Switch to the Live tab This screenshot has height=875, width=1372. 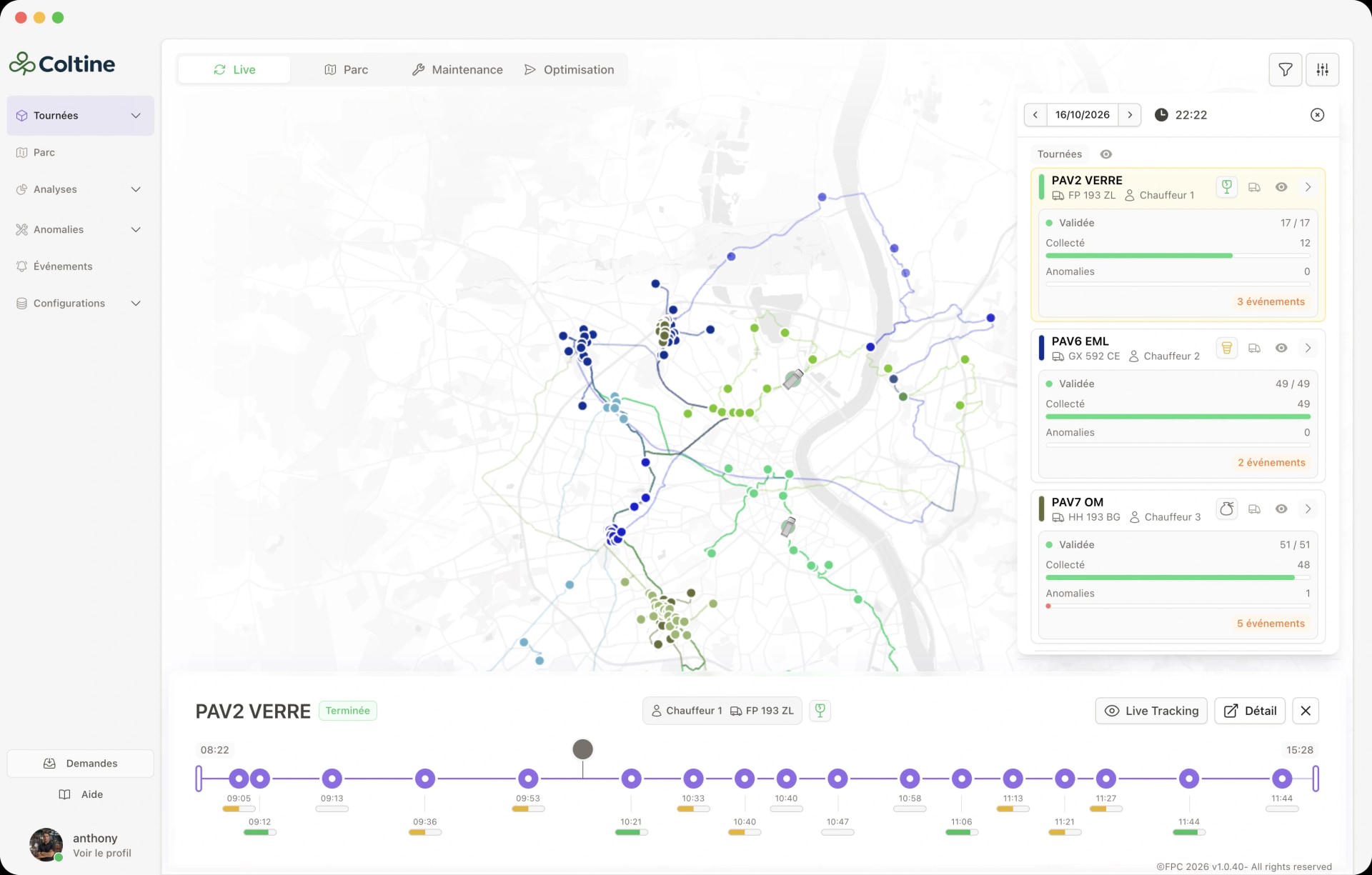pos(234,69)
